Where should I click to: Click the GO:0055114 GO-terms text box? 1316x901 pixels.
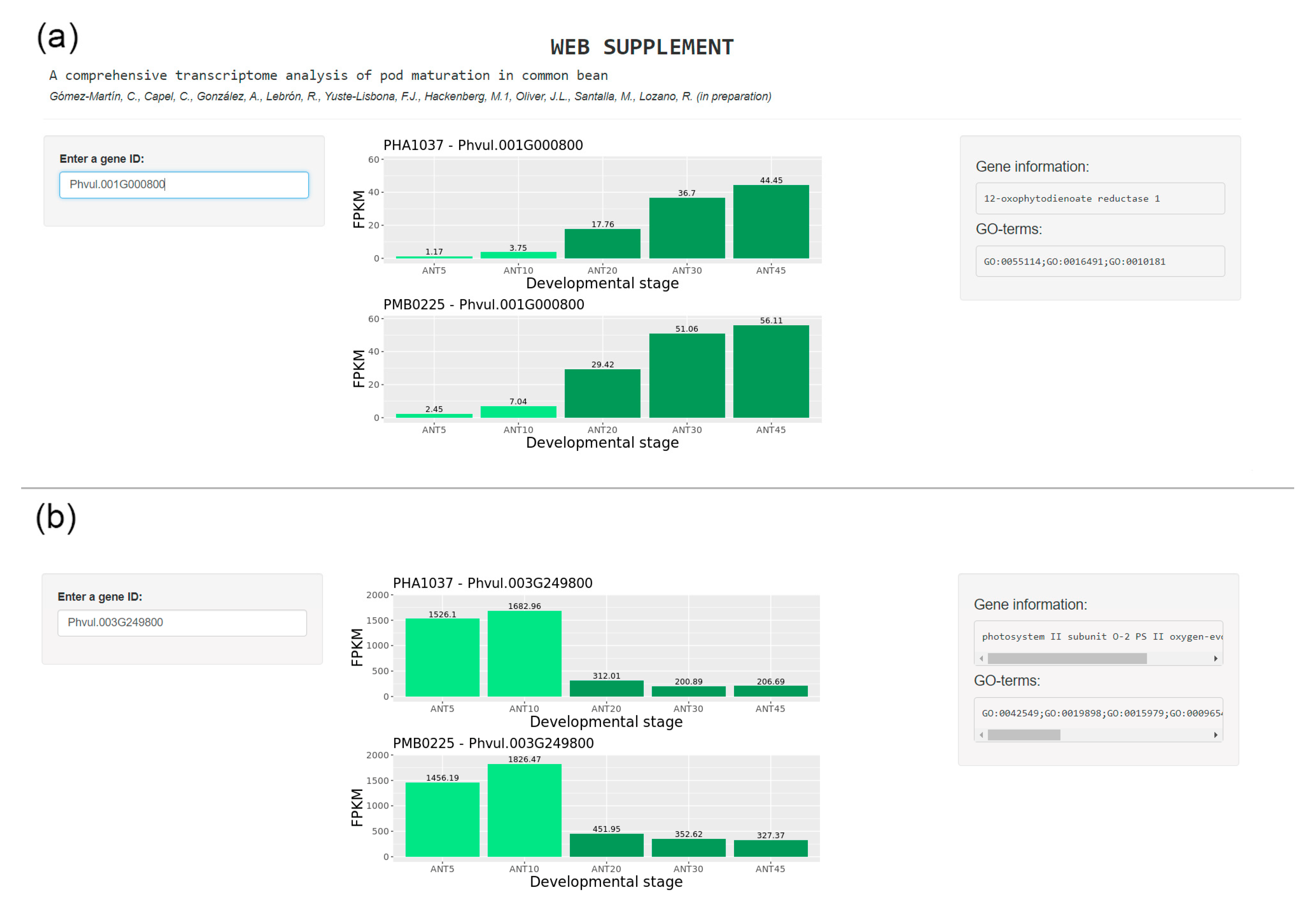pos(1100,261)
